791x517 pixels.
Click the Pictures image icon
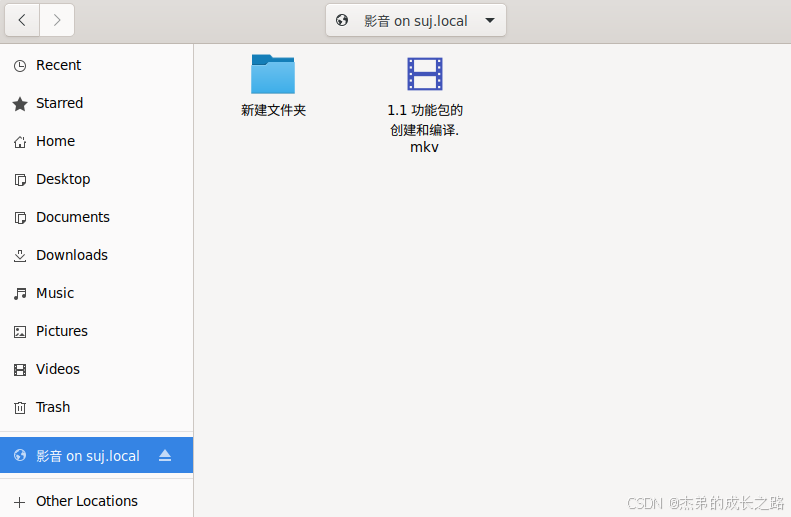20,331
